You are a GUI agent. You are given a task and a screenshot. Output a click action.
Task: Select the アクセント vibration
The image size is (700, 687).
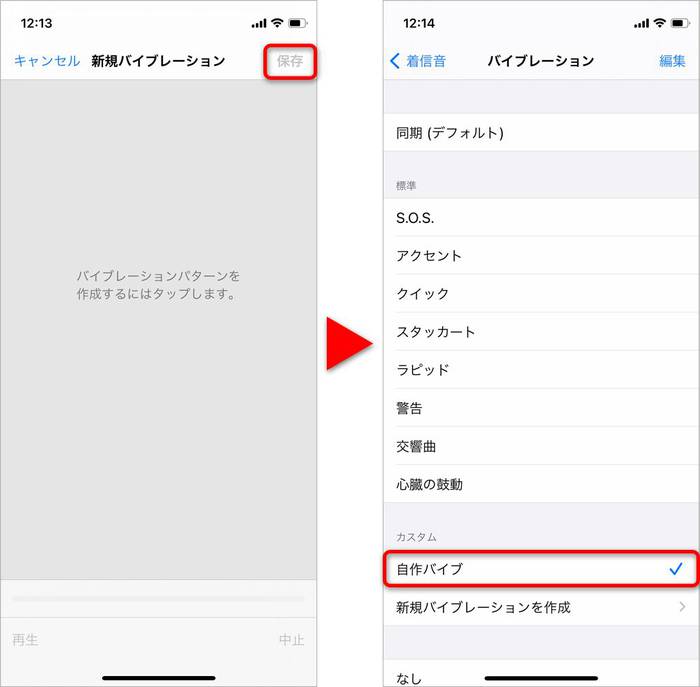(x=542, y=256)
